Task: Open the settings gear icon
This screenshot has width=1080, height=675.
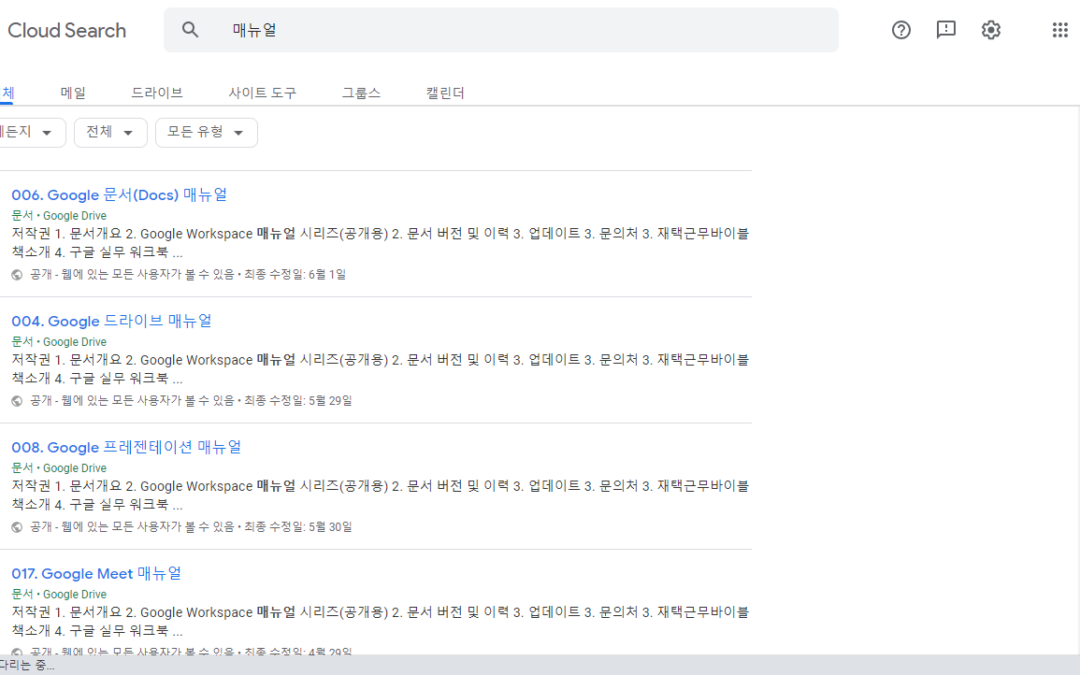Action: point(990,30)
